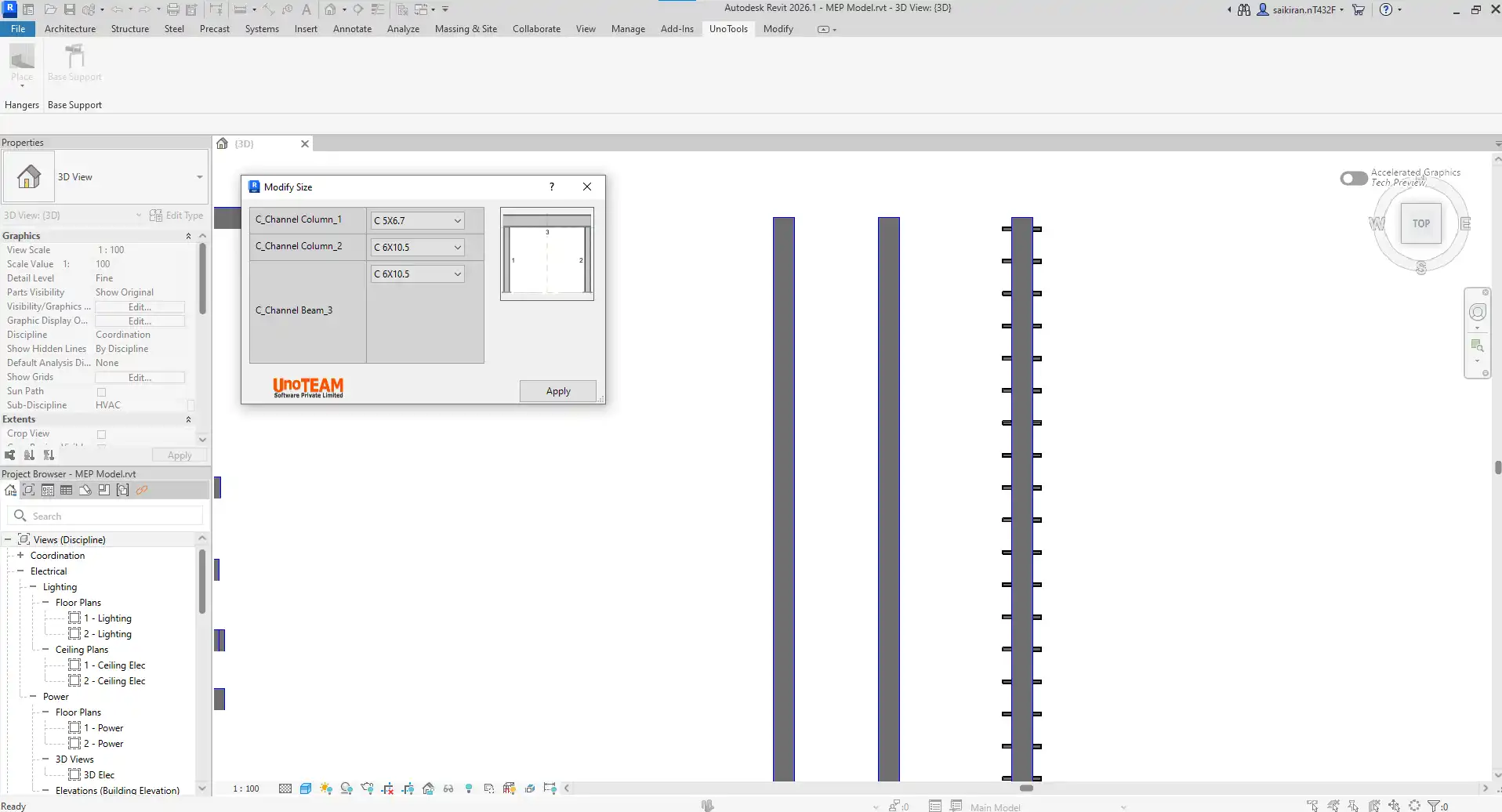The height and width of the screenshot is (812, 1502).
Task: Switch to the Annotate ribbon tab
Action: (x=352, y=29)
